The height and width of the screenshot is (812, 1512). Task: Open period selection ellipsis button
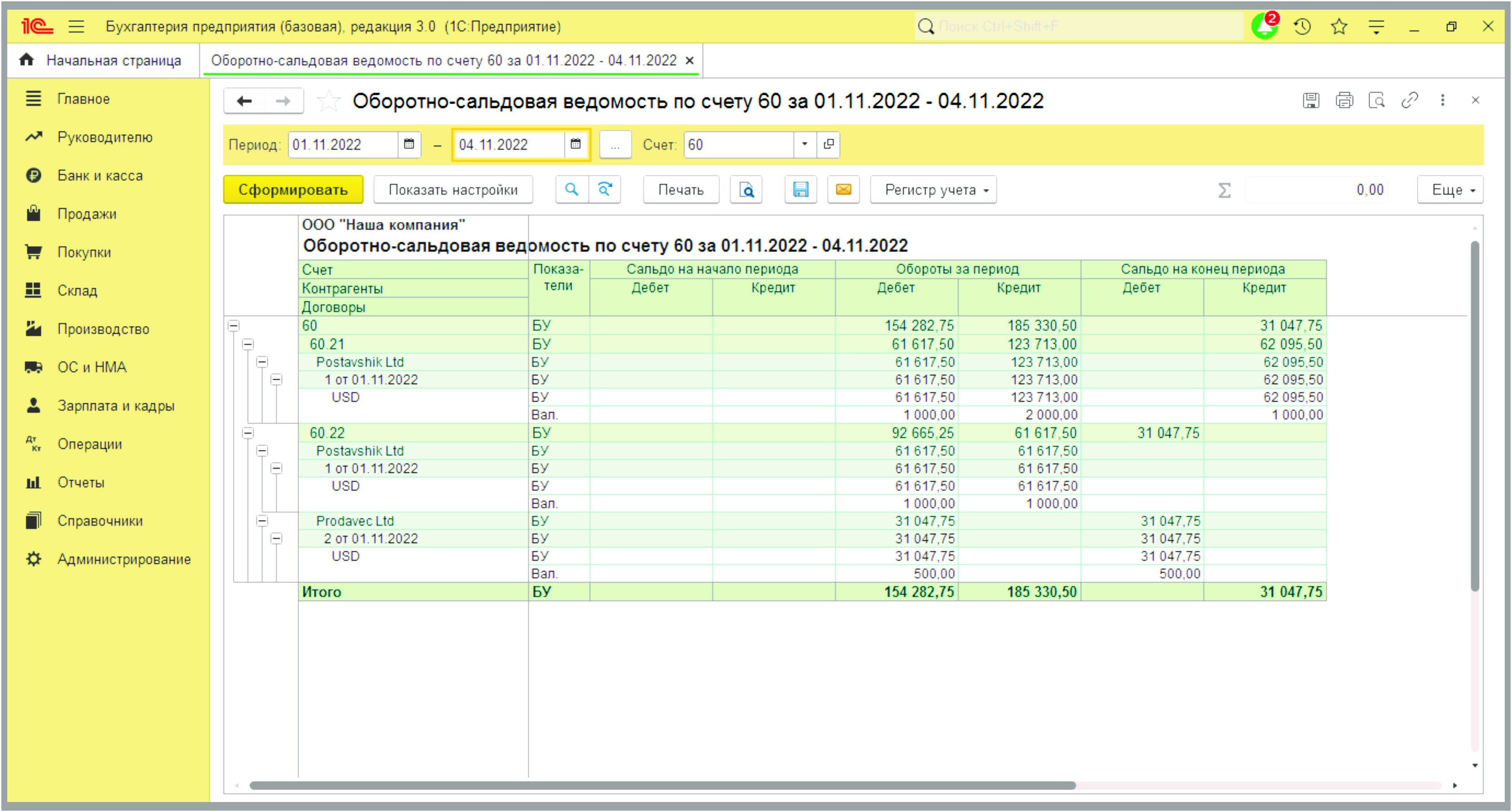(615, 144)
